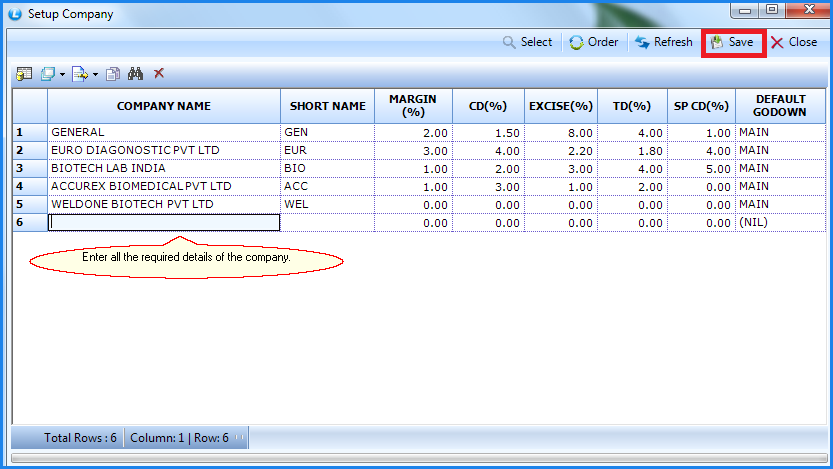Click row 6 margin value 0.00
The image size is (833, 469).
point(413,223)
